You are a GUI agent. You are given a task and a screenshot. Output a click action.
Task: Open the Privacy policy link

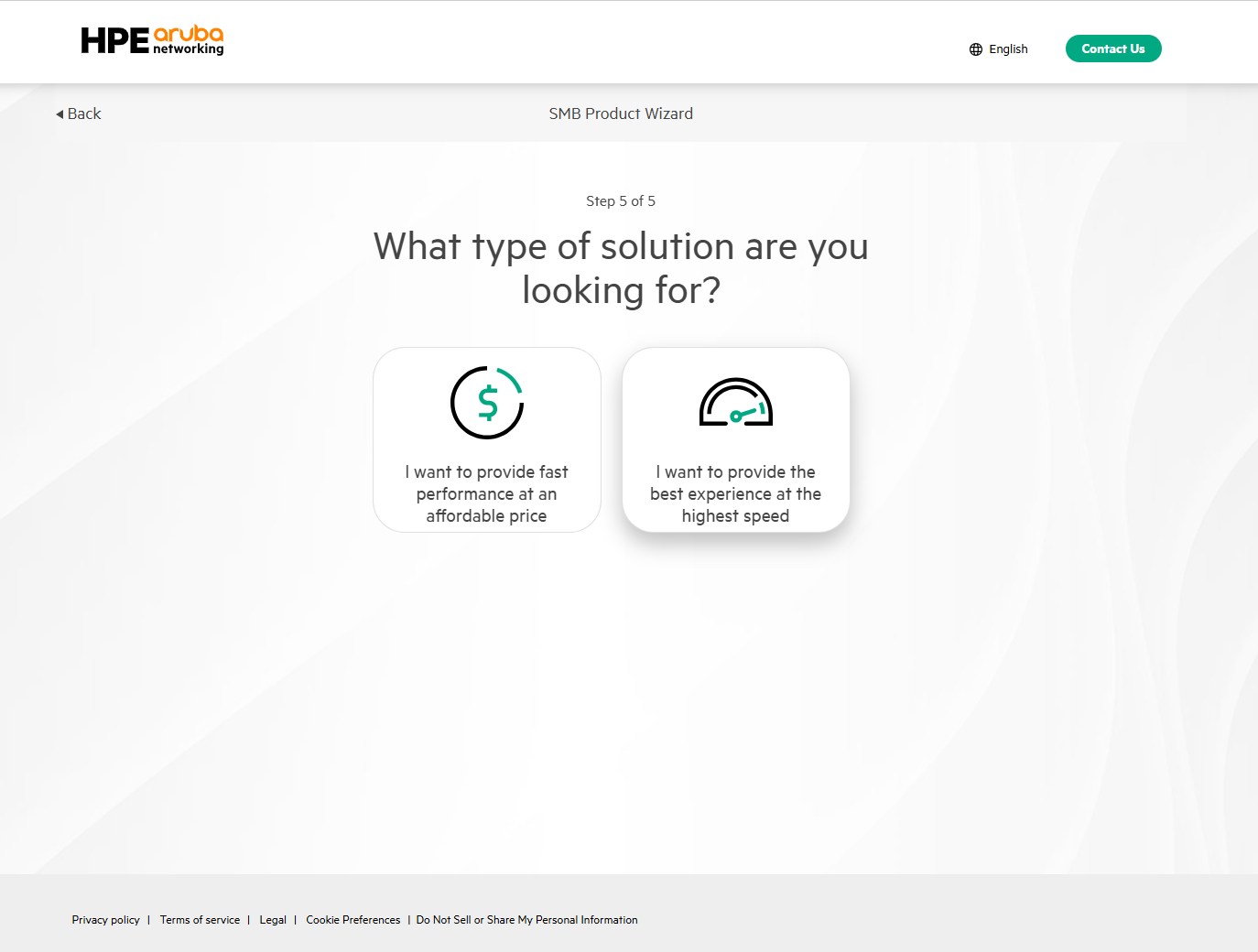point(105,920)
